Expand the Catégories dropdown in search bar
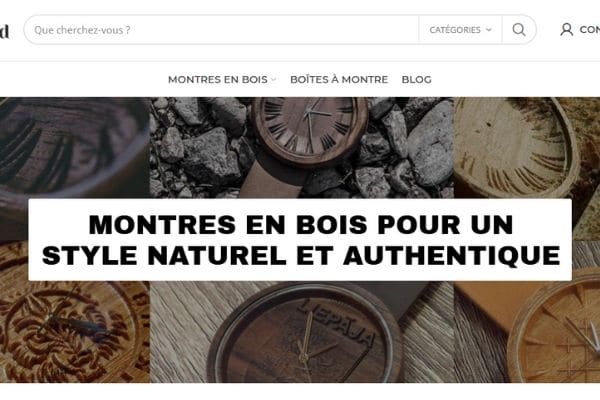600x400 pixels. pyautogui.click(x=460, y=30)
